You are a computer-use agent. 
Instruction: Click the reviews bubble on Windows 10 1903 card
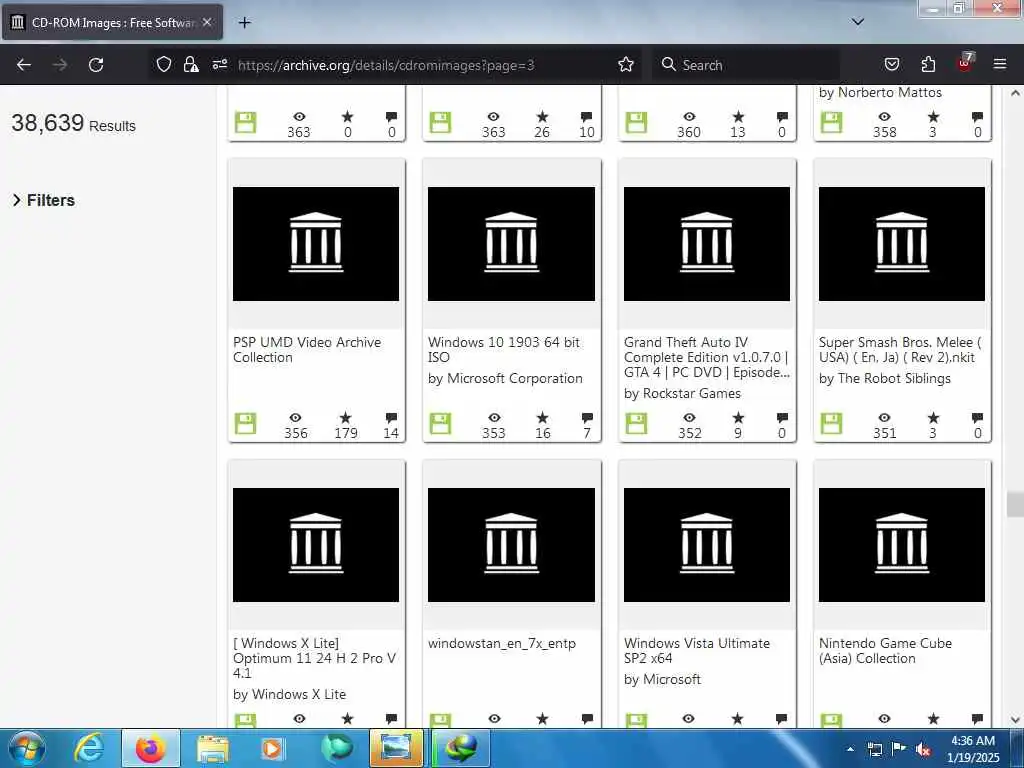point(587,418)
